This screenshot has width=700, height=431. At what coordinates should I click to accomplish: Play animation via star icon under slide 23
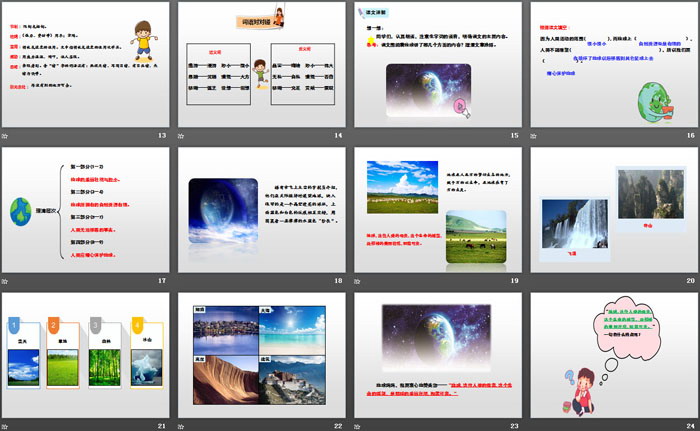[357, 427]
